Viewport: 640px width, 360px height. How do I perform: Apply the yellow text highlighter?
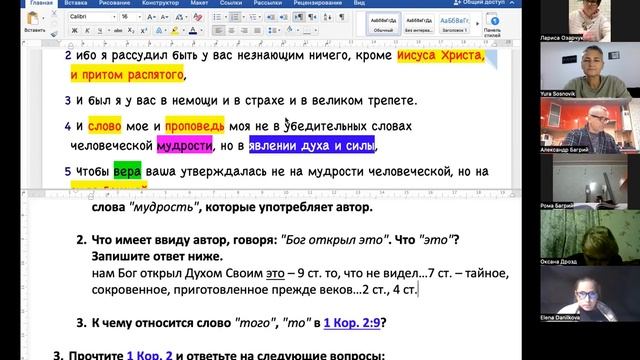[x=175, y=31]
